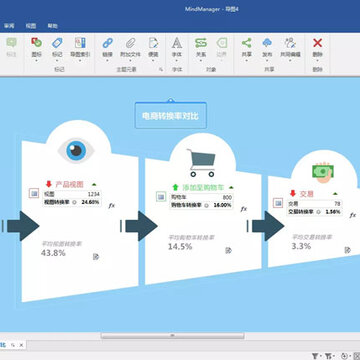Viewport: 360px width, 360px height.
Task: Open the 共享 share dropdown
Action: pyautogui.click(x=247, y=61)
